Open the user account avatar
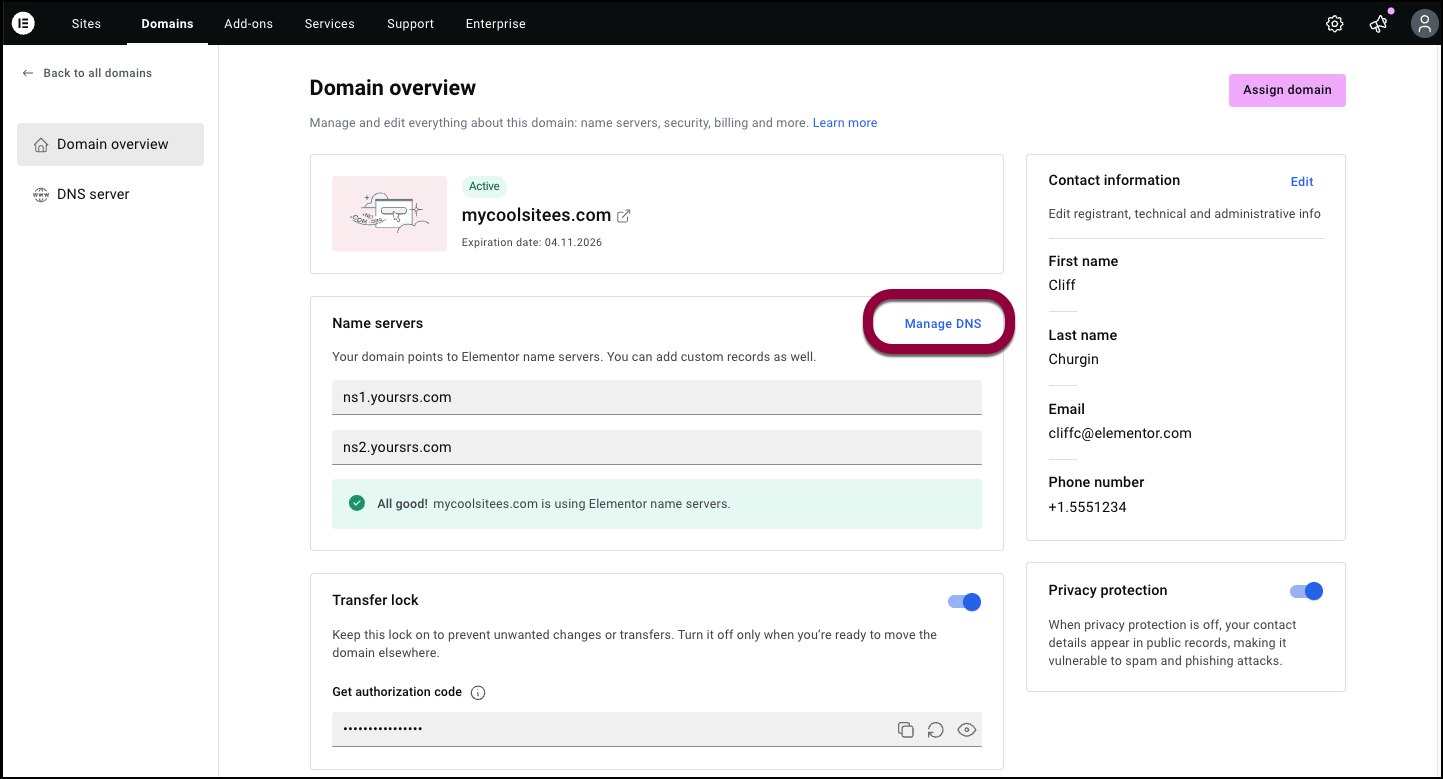1443x779 pixels. 1423,24
